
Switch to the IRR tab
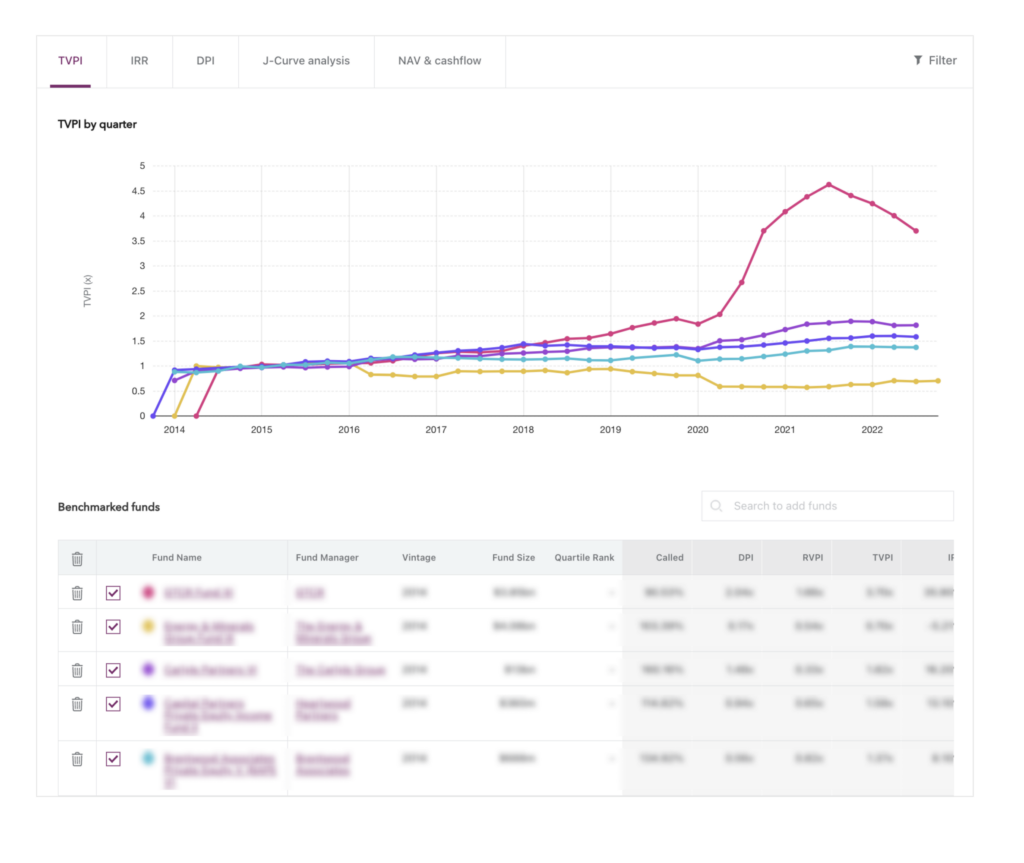click(x=139, y=61)
